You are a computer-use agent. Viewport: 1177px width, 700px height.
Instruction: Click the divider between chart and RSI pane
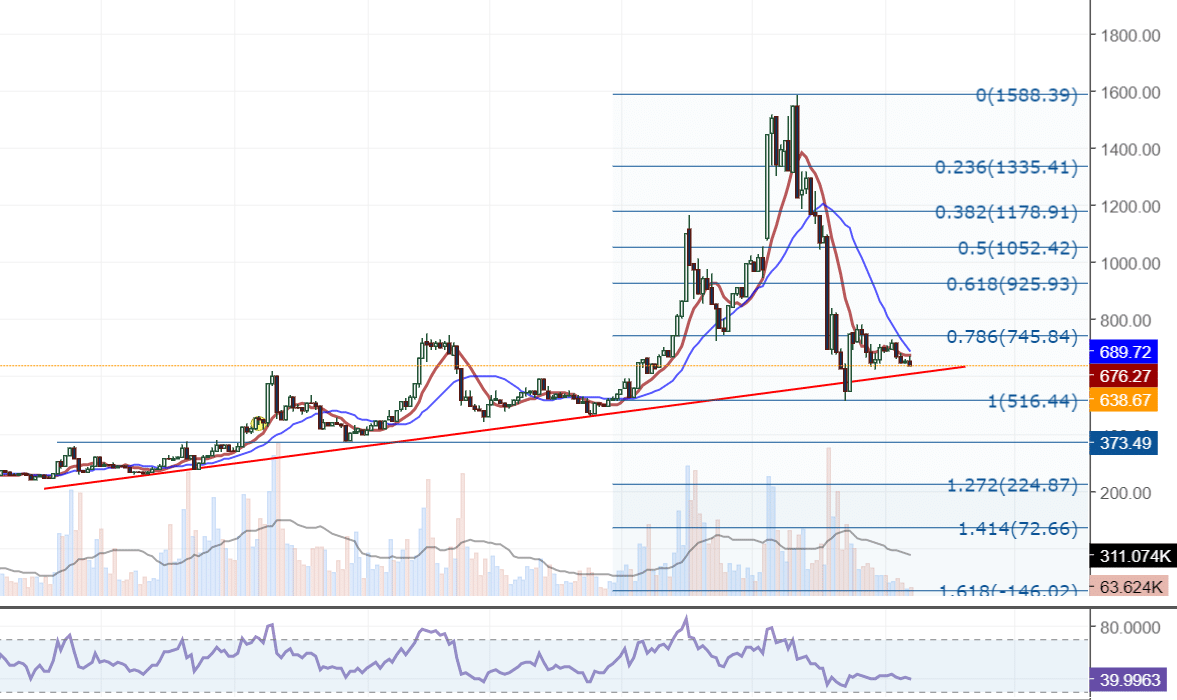[588, 606]
